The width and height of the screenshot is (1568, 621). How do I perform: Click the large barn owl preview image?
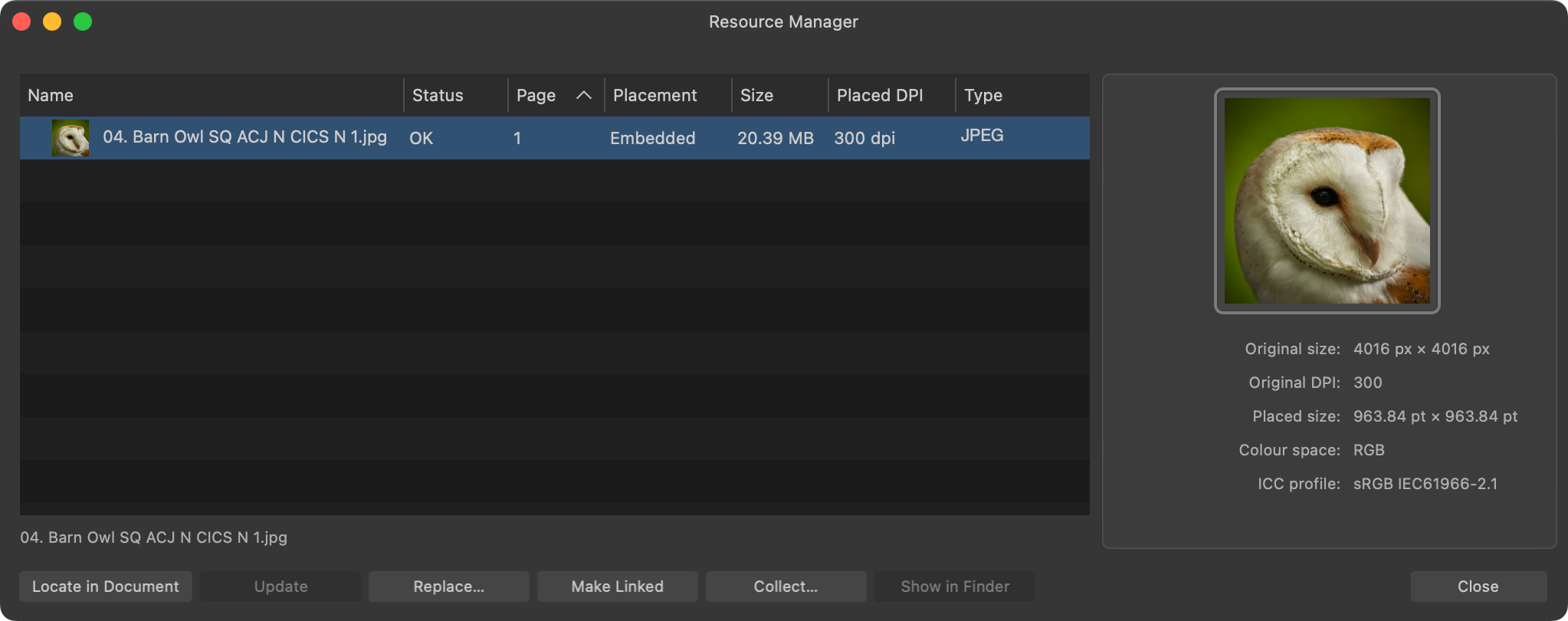pos(1327,201)
